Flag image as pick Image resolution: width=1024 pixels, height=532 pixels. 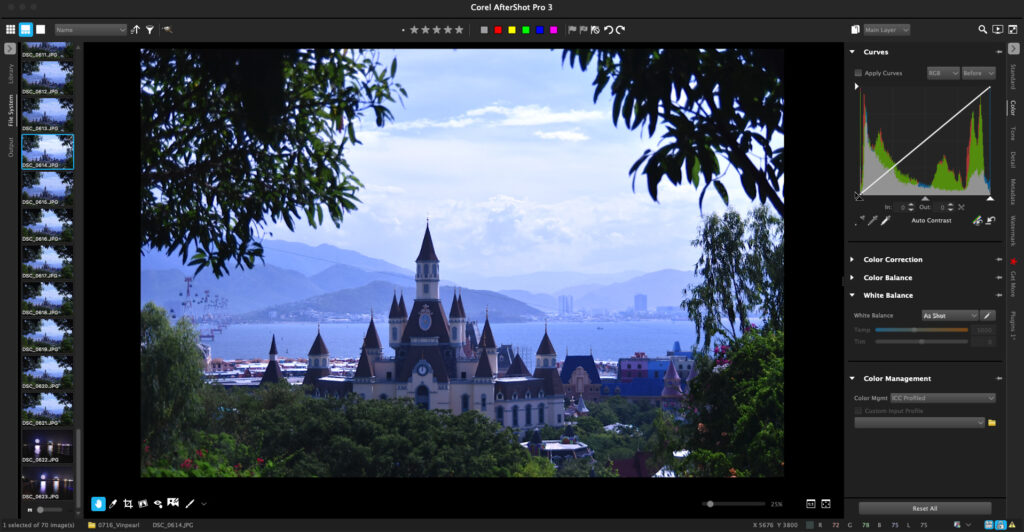pos(572,30)
